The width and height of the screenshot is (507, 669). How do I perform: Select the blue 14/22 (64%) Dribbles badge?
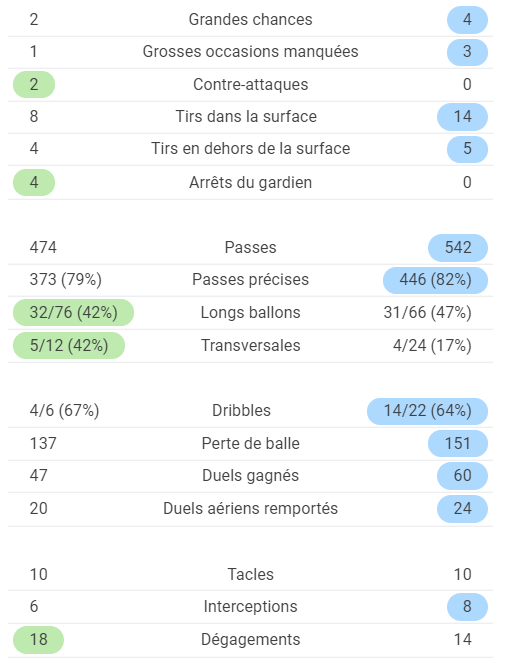(x=427, y=411)
